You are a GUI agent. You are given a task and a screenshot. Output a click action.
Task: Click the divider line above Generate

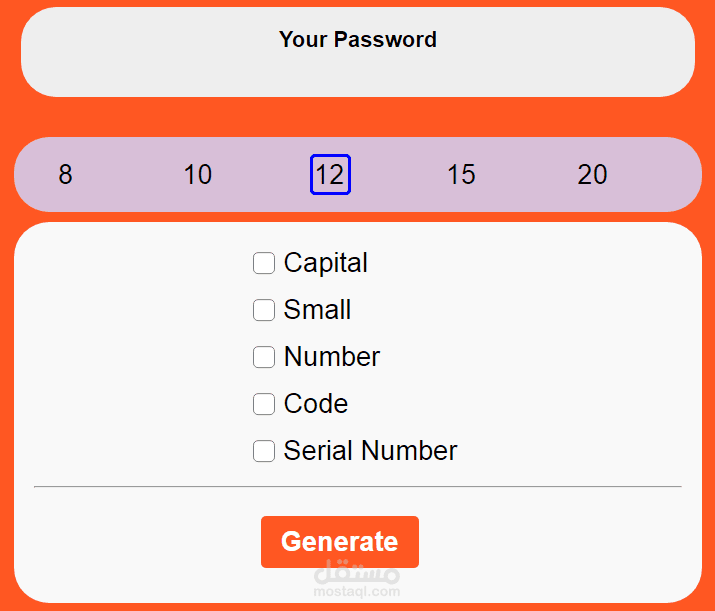pyautogui.click(x=358, y=487)
